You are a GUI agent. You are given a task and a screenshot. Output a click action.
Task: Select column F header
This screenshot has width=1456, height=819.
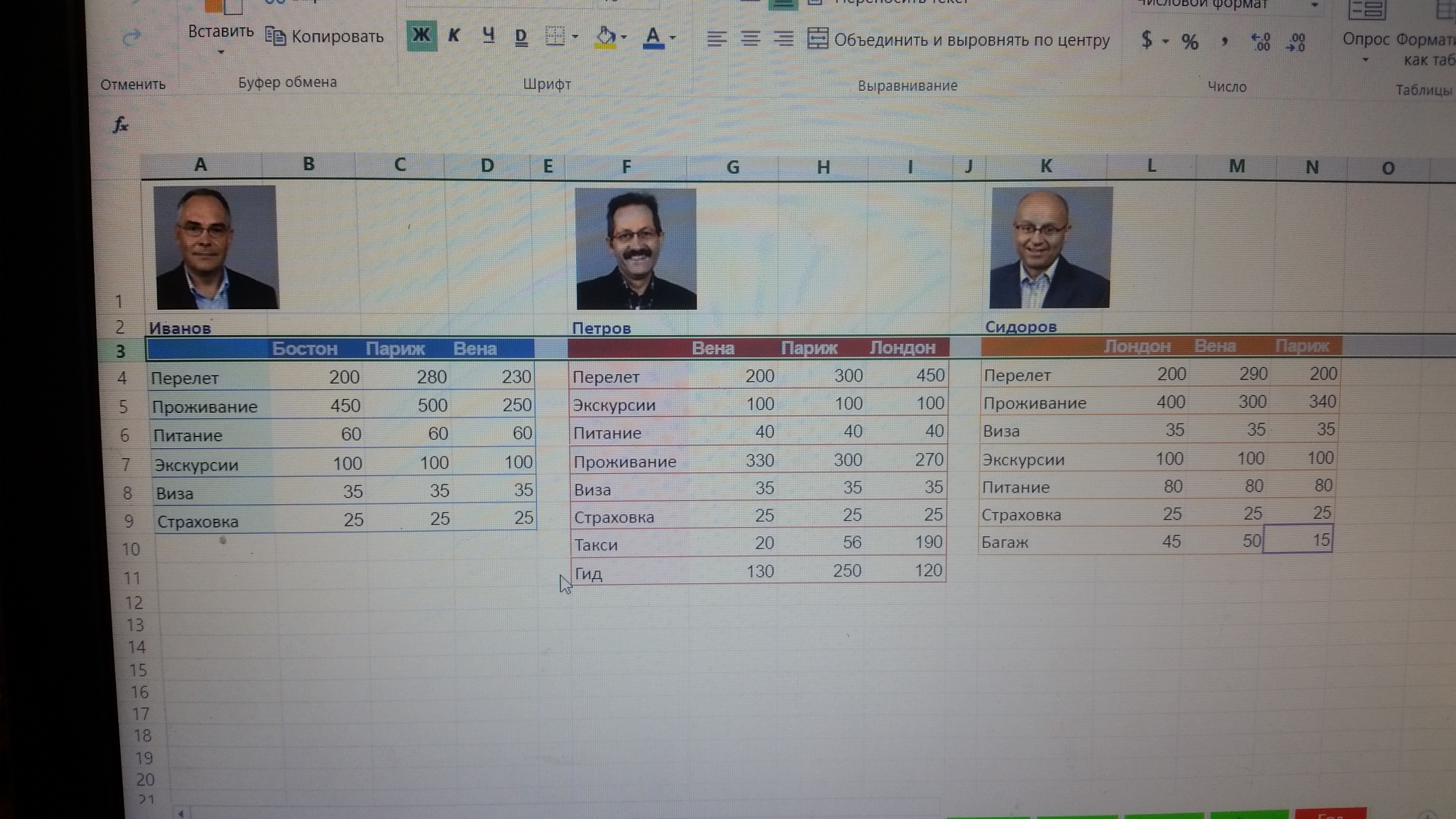[x=626, y=167]
